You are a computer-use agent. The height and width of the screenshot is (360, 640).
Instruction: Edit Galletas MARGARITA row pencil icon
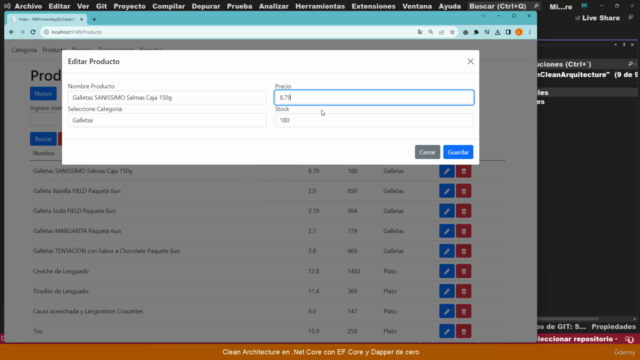[447, 231]
